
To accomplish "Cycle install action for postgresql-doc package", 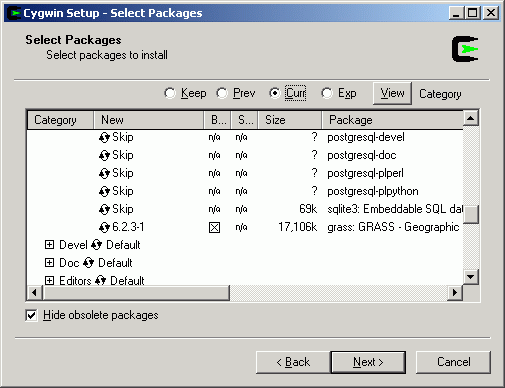I will pos(104,155).
